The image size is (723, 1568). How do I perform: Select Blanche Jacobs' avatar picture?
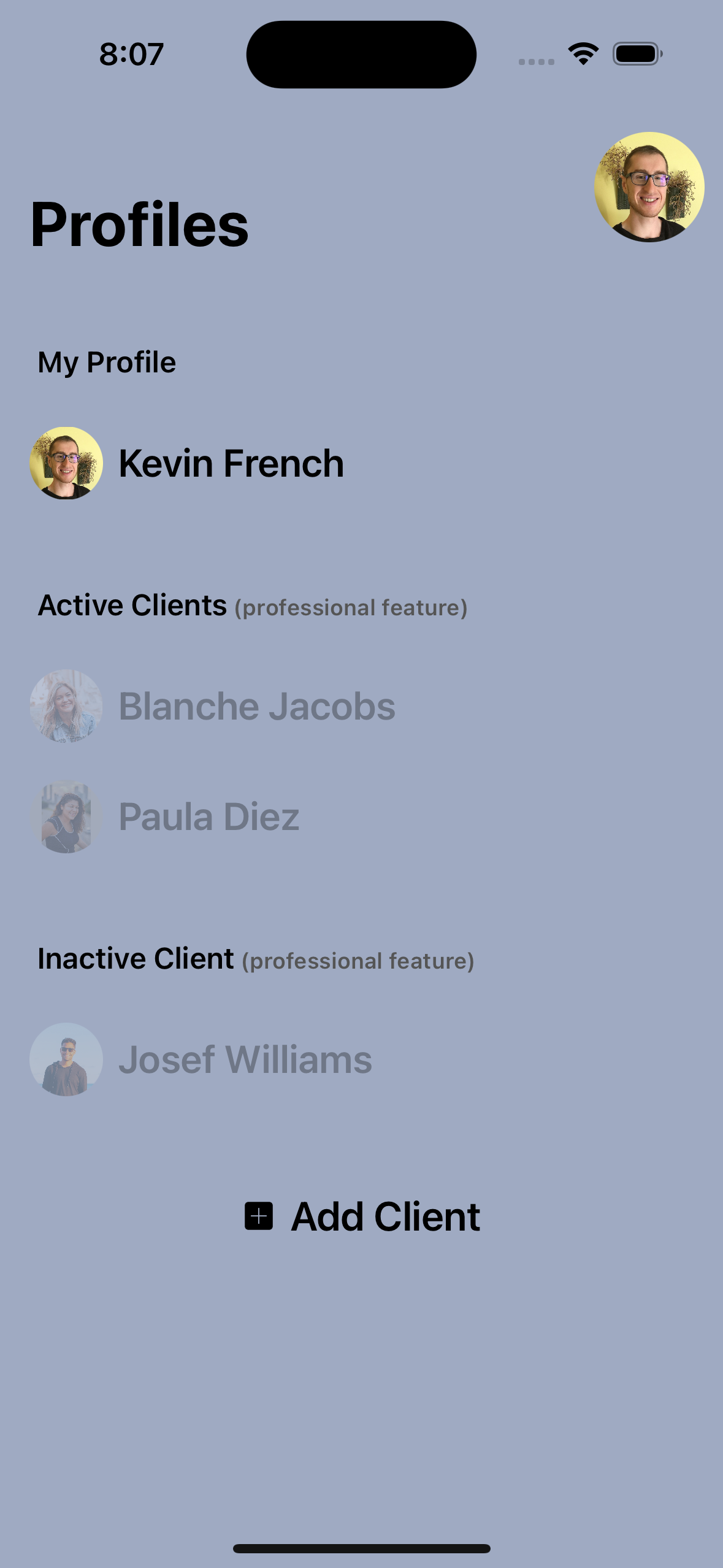(66, 706)
